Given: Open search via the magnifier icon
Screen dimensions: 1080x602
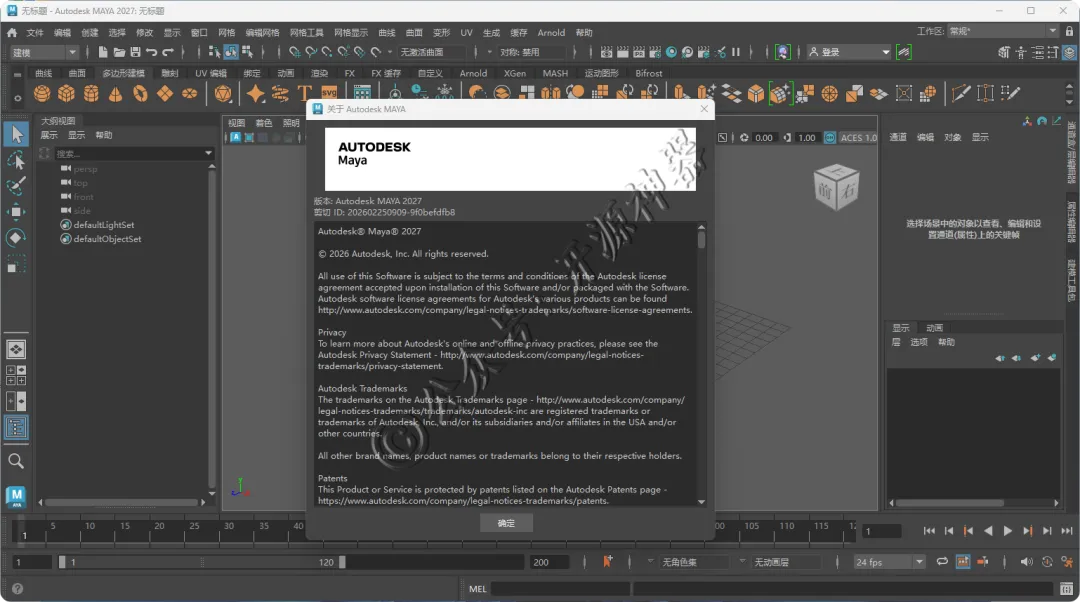Looking at the screenshot, I should click(16, 461).
